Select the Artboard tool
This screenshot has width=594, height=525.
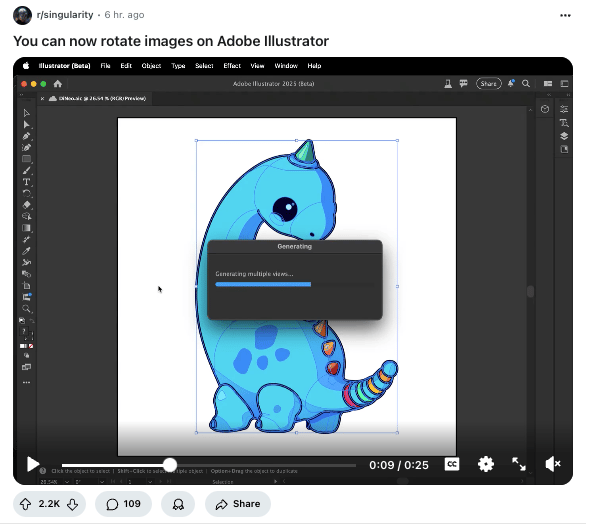pyautogui.click(x=27, y=286)
